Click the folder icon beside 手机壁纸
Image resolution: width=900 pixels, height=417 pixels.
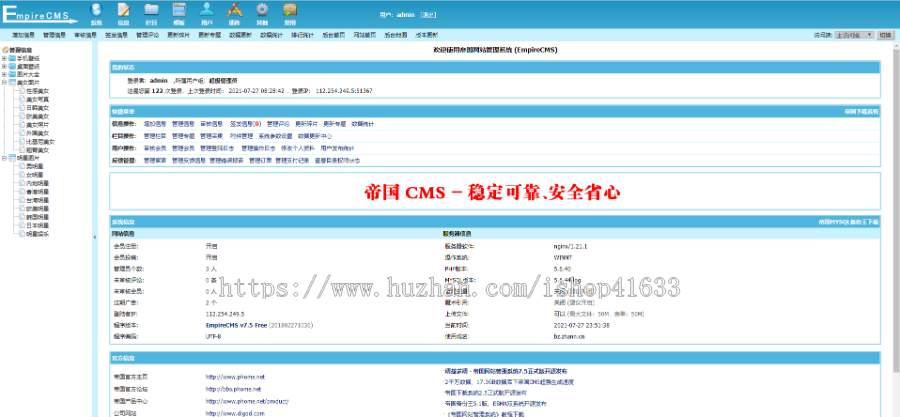coord(12,59)
